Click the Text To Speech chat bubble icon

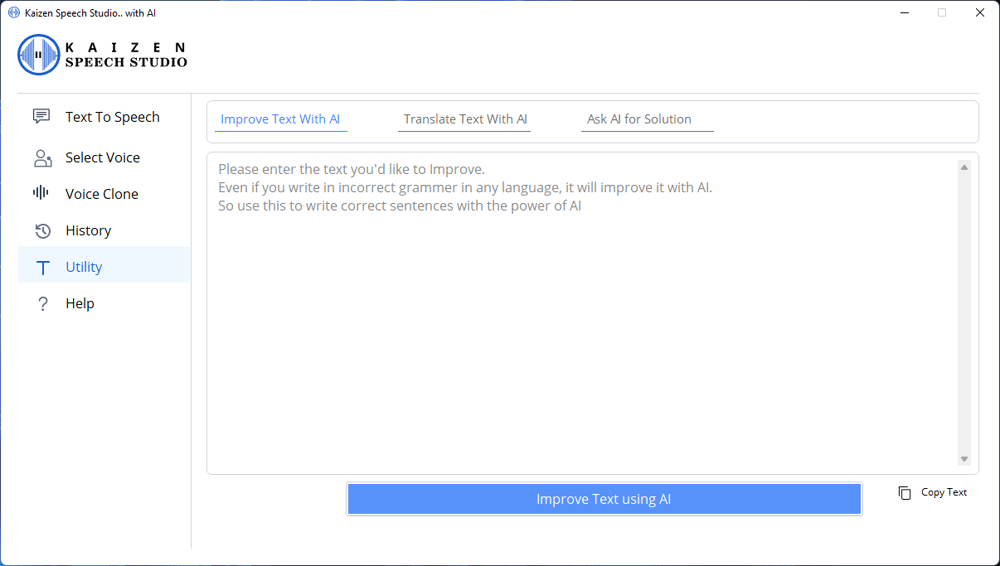click(x=41, y=117)
